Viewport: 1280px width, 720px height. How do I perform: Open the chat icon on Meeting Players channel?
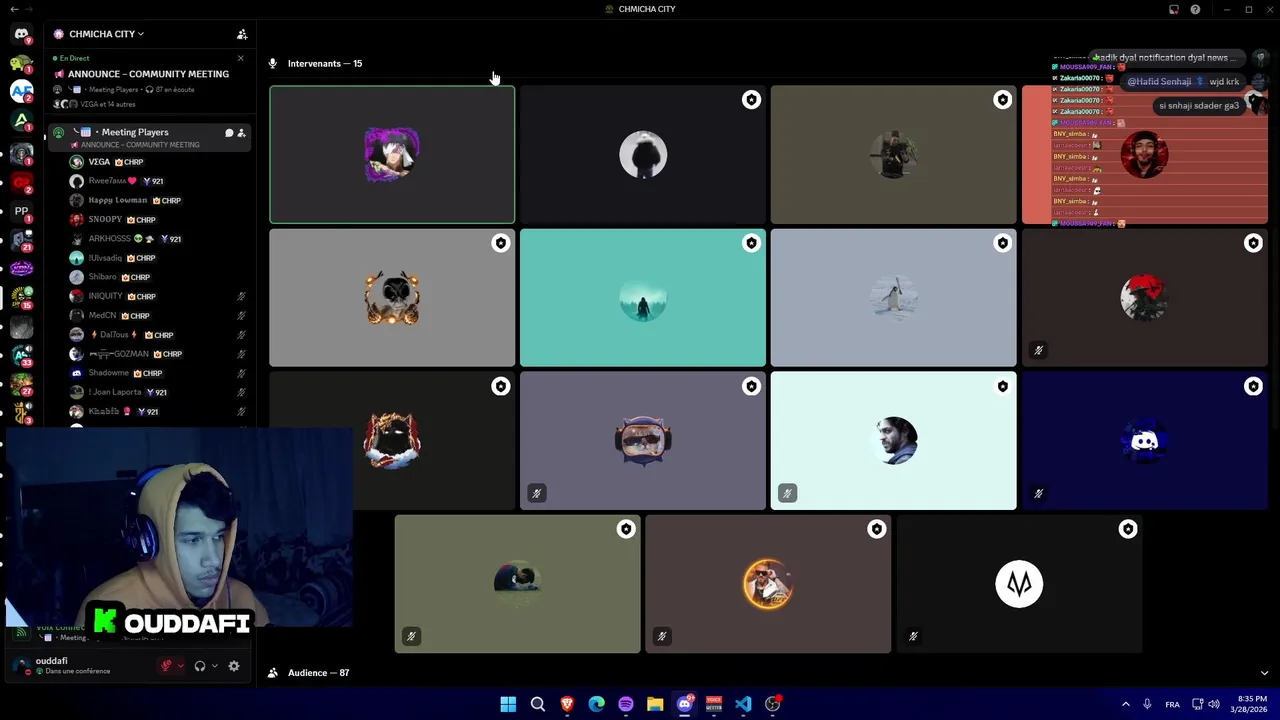[229, 132]
